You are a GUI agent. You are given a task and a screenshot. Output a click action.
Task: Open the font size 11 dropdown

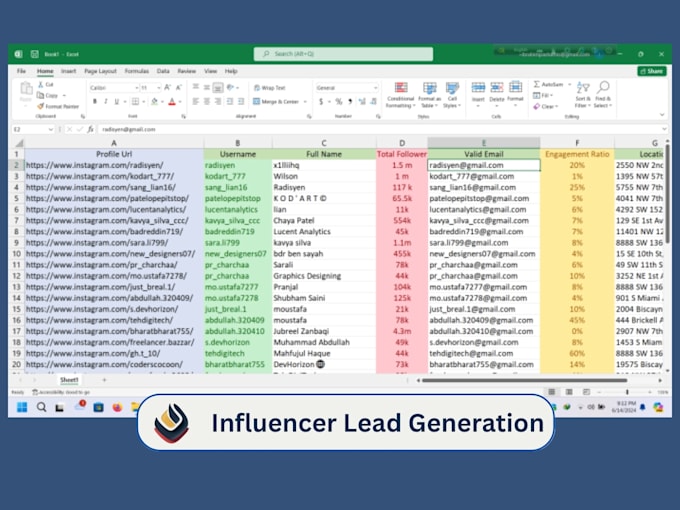[158, 88]
